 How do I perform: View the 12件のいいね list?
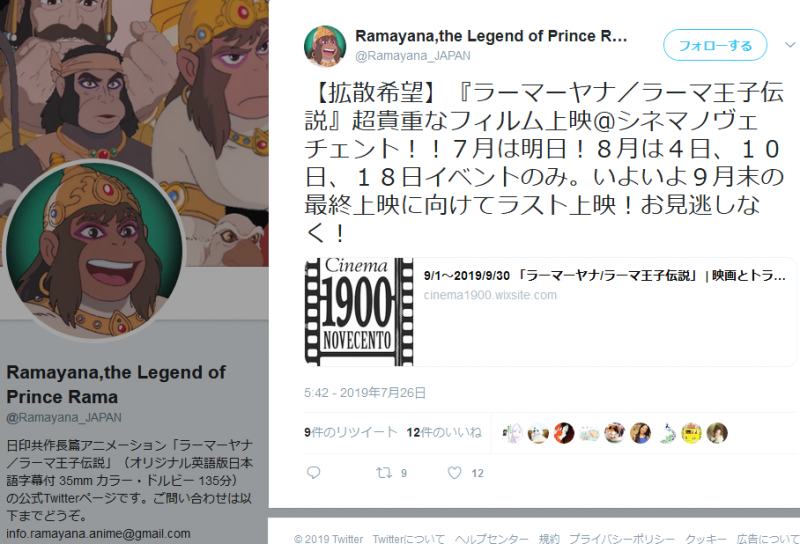(444, 432)
